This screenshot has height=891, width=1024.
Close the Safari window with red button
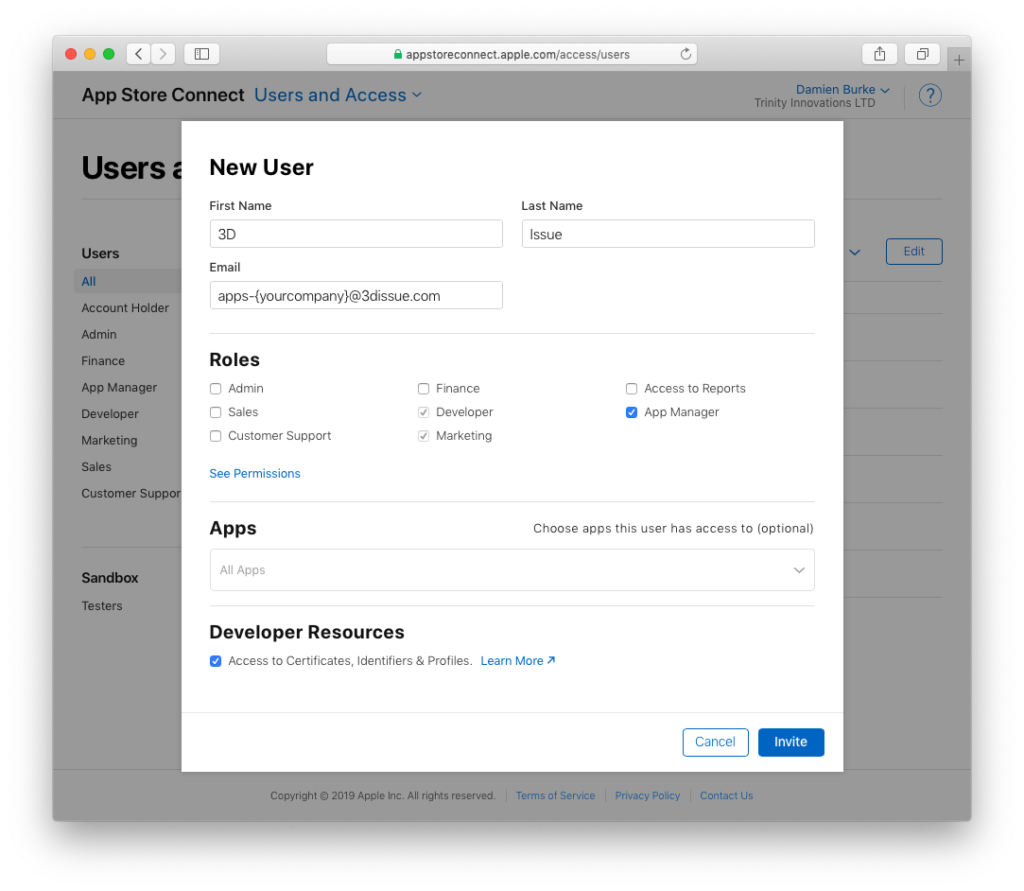click(x=71, y=54)
